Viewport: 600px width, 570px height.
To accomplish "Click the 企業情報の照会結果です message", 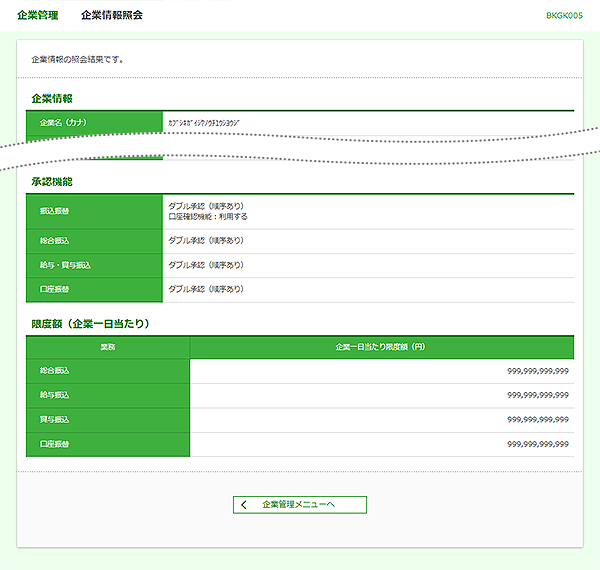I will pos(77,60).
